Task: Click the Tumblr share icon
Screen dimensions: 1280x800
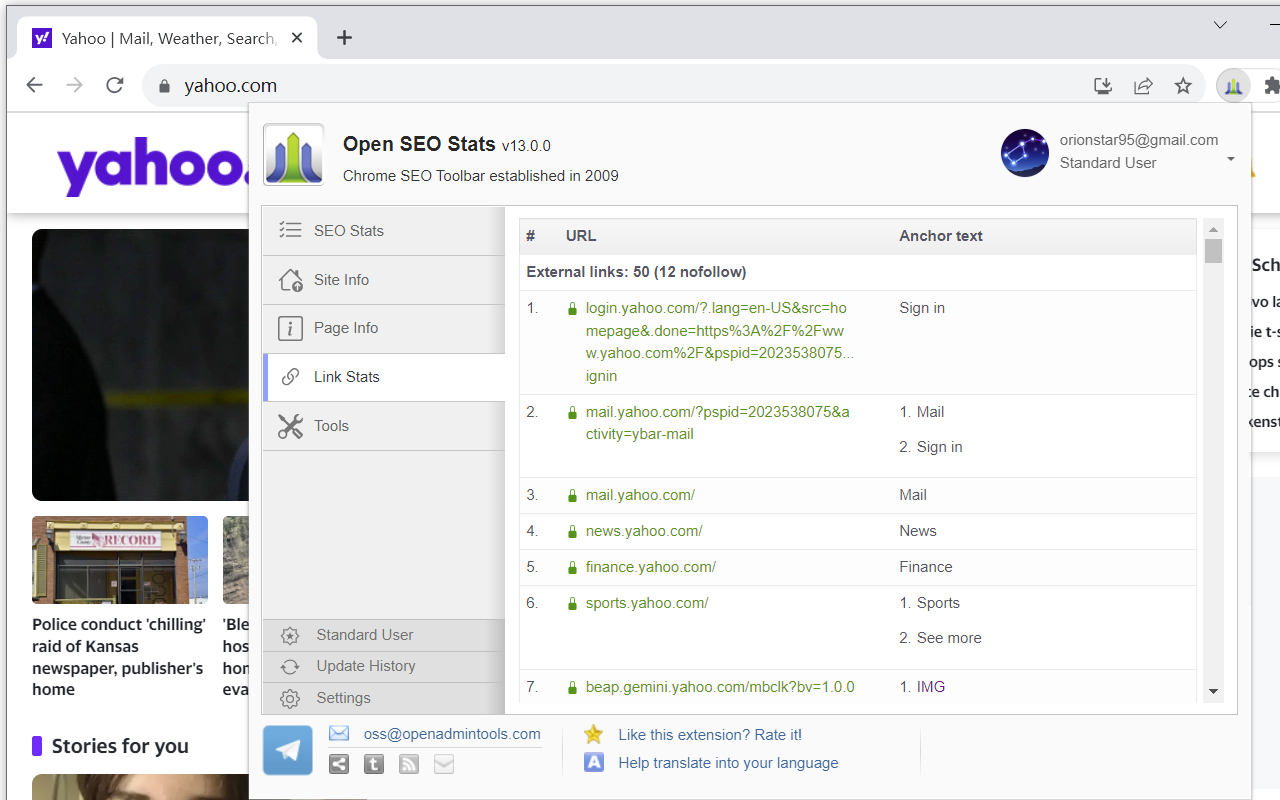Action: 373,762
